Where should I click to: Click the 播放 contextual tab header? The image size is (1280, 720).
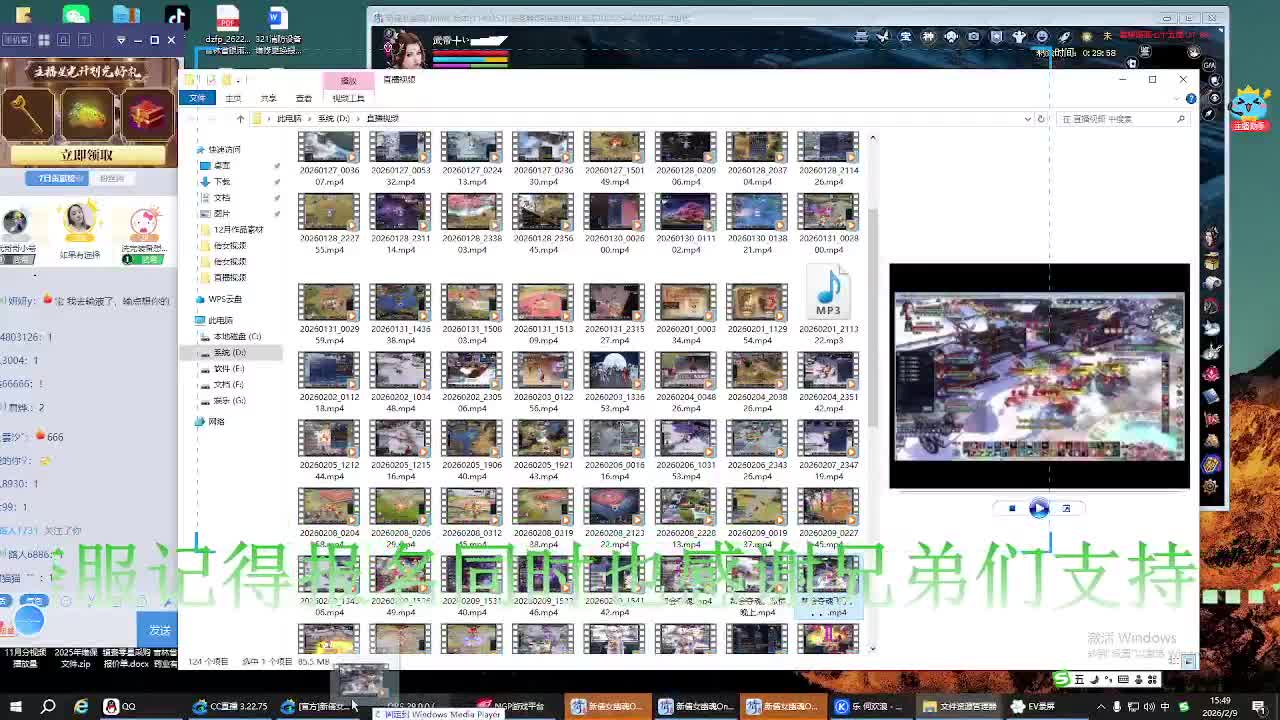(348, 80)
